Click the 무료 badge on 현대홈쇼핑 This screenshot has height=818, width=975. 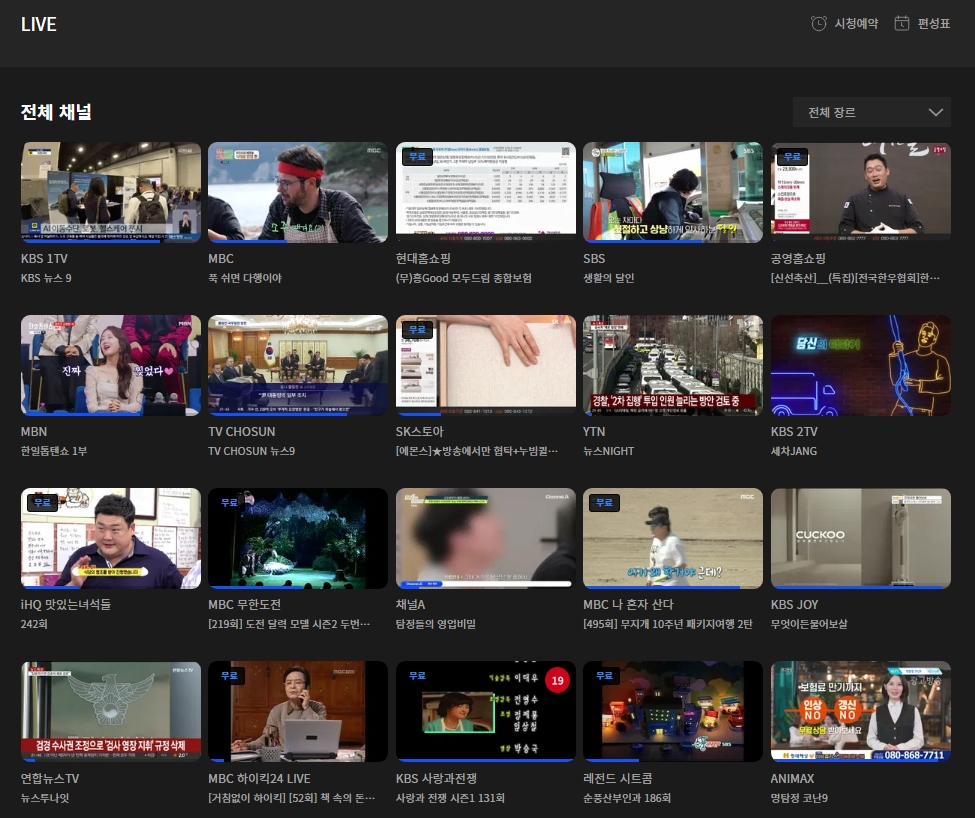coord(417,157)
